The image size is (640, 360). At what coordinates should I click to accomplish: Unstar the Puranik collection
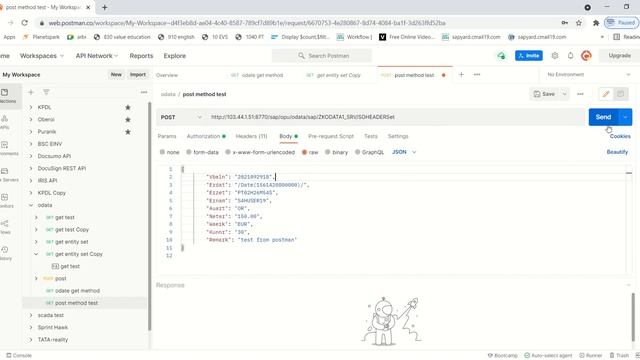(x=128, y=132)
